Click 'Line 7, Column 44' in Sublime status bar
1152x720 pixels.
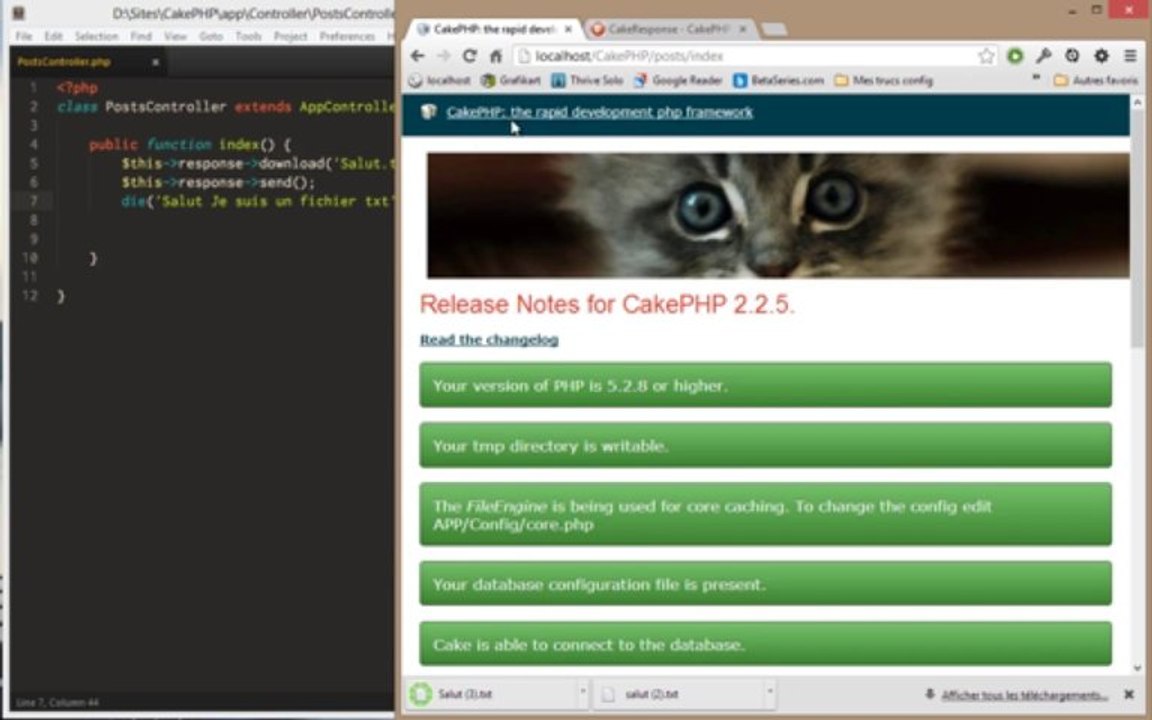(57, 702)
